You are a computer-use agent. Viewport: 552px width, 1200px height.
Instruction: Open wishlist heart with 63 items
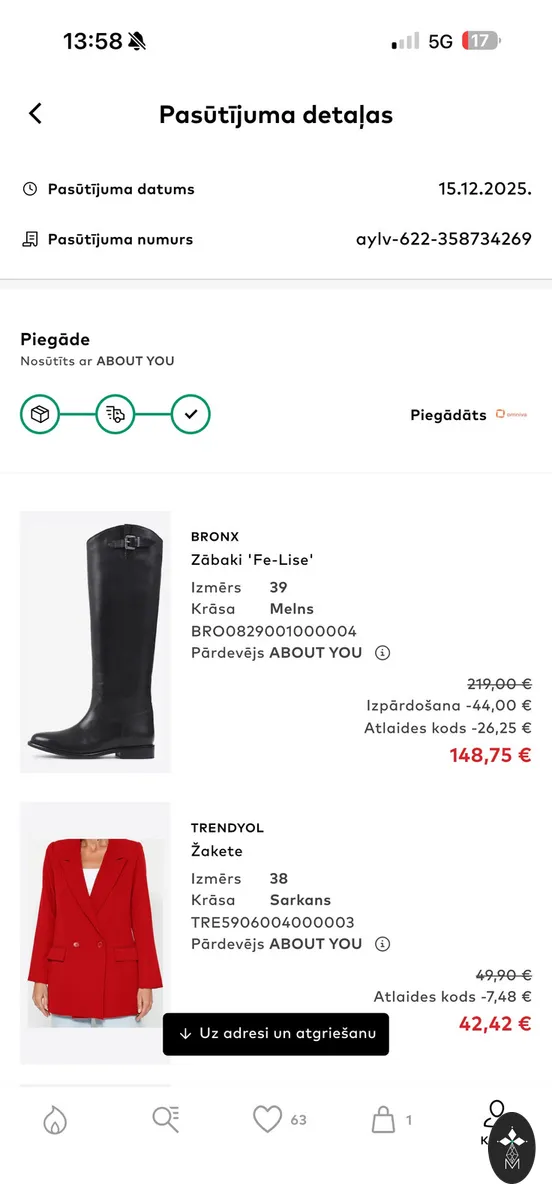(279, 1120)
